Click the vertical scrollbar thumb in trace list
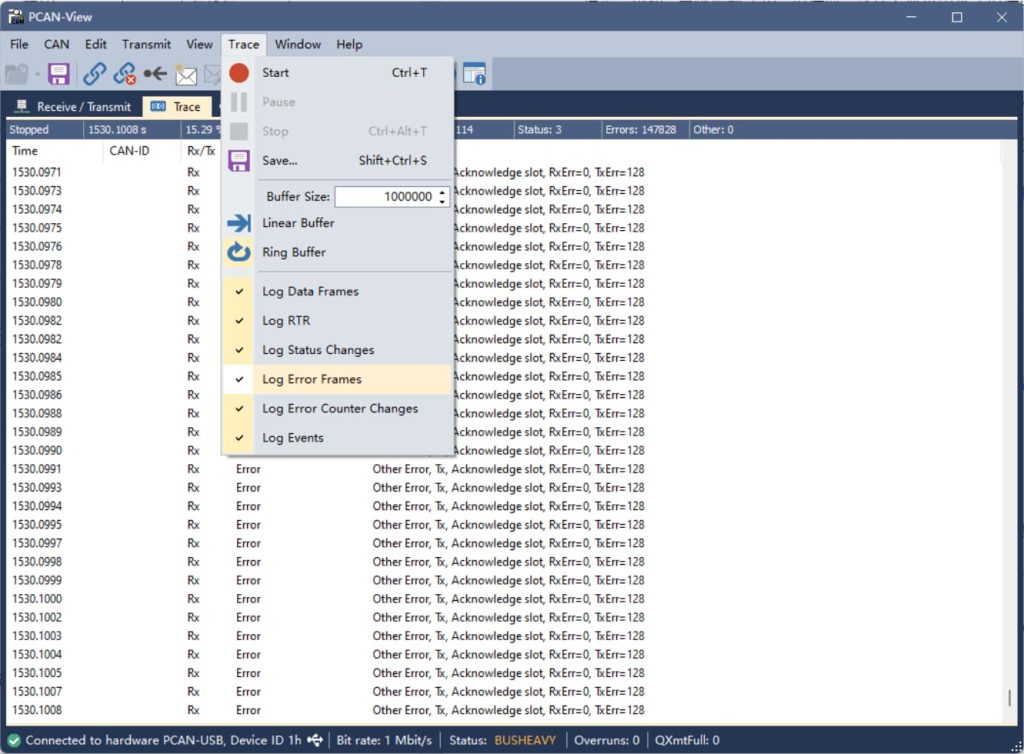The width and height of the screenshot is (1024, 754). [x=1009, y=699]
